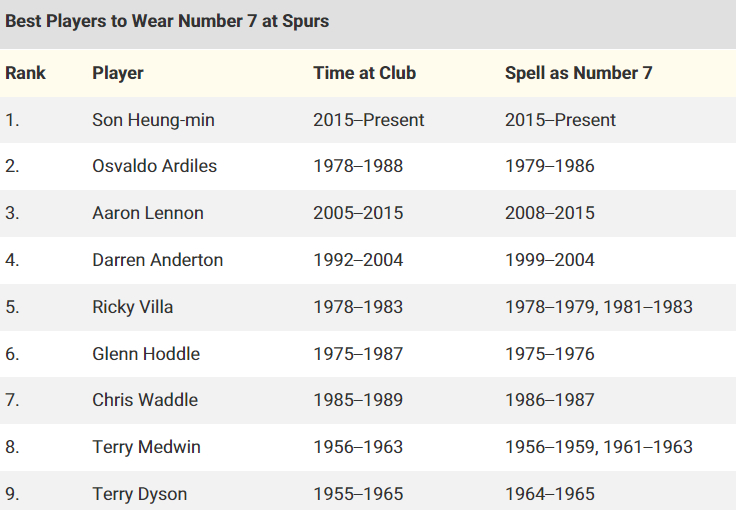Click Glenn Hoddle's player cell
Screen dimensions: 736x510
tap(146, 354)
